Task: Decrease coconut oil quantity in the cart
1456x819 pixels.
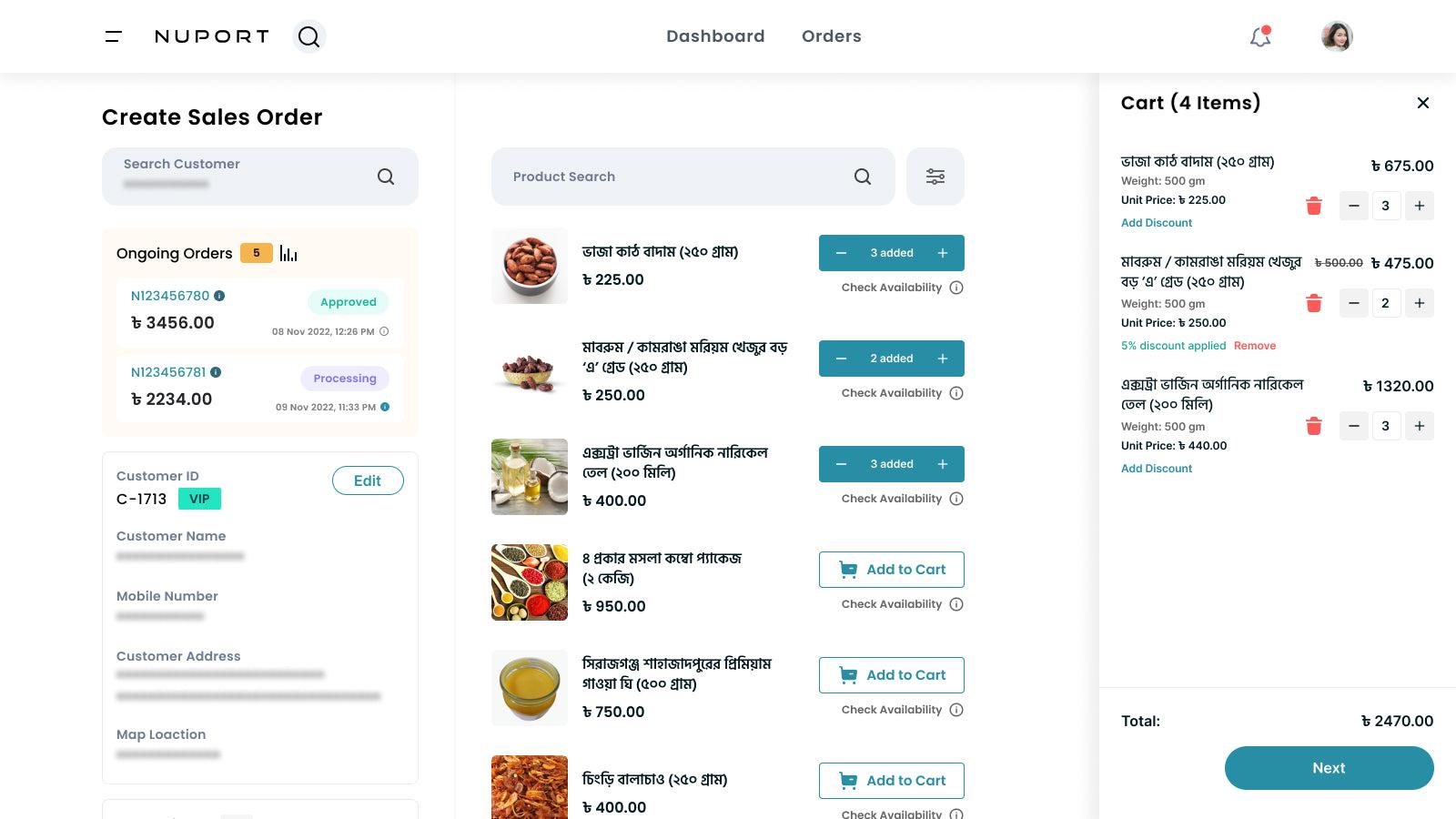Action: [x=1353, y=426]
